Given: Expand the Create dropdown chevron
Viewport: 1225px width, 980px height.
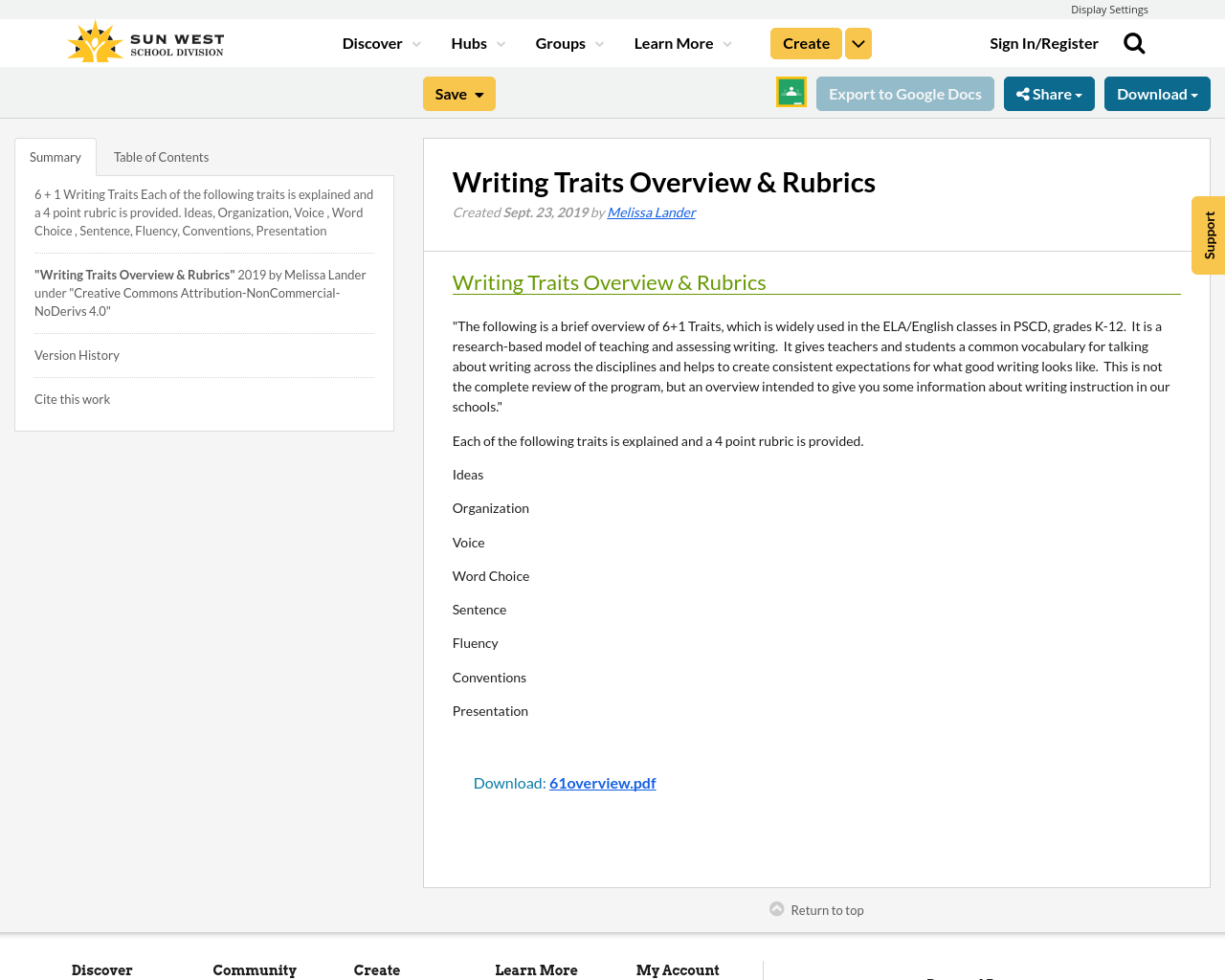Looking at the screenshot, I should pos(857,41).
